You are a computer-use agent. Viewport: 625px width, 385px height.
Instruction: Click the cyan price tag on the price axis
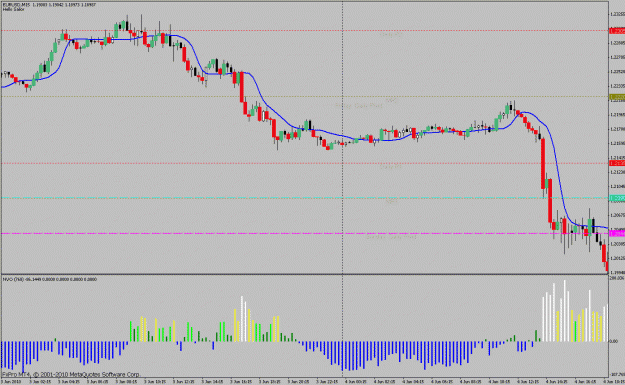pos(617,198)
